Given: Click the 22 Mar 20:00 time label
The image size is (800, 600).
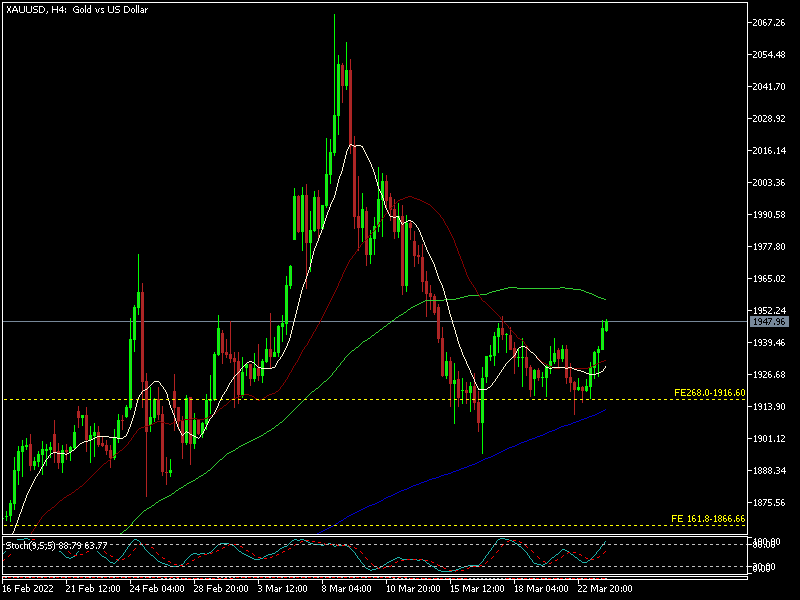Looking at the screenshot, I should pyautogui.click(x=604, y=589).
